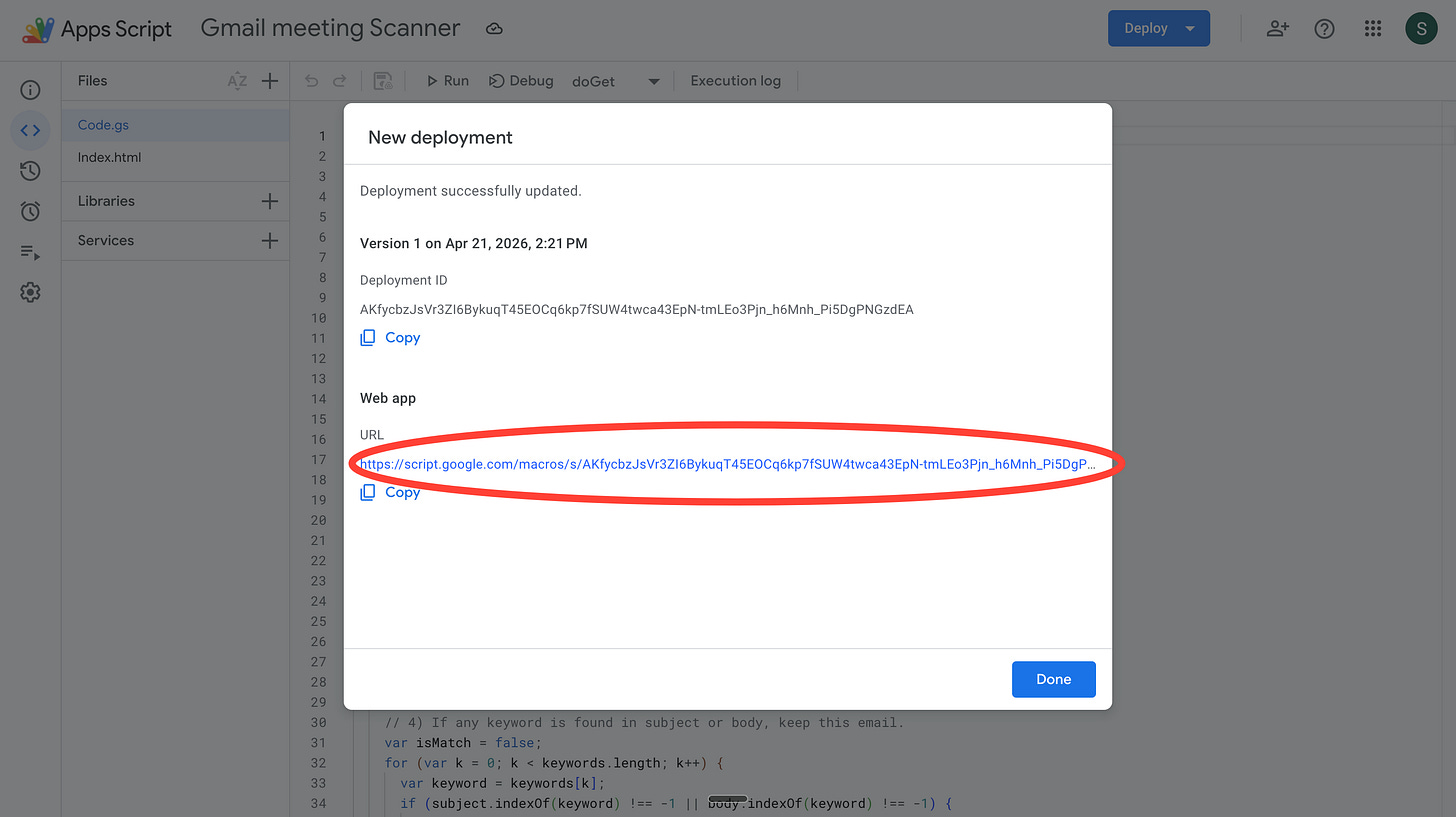
Task: Click the Libraries section label
Action: tap(106, 201)
